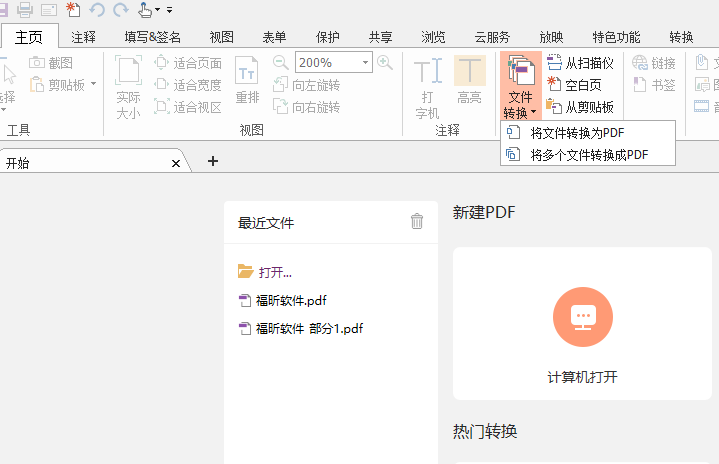719x464 pixels.
Task: Click the PDF icon beside 福昕软件 部分1.pdf
Action: 245,328
